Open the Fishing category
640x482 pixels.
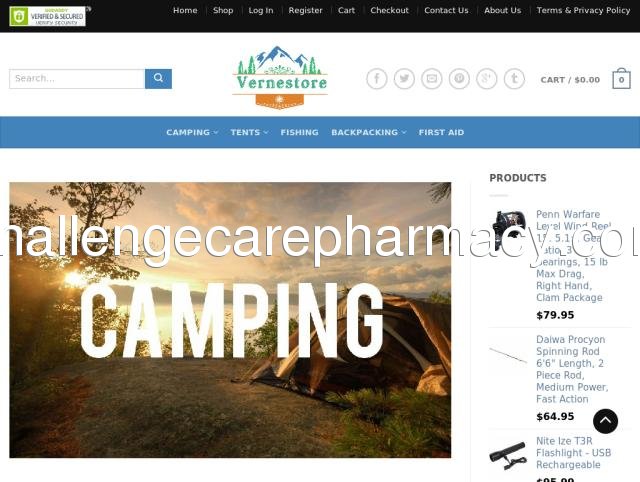tap(300, 132)
